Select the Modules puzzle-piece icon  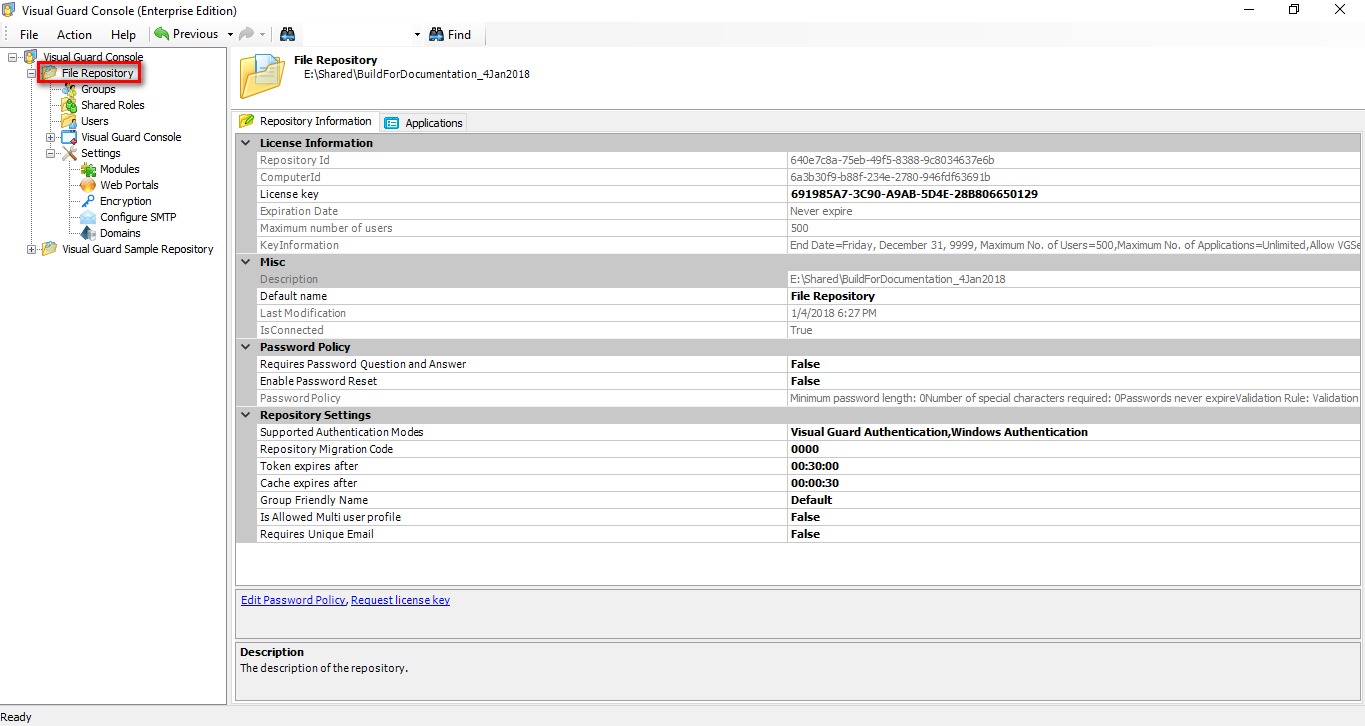coord(86,169)
